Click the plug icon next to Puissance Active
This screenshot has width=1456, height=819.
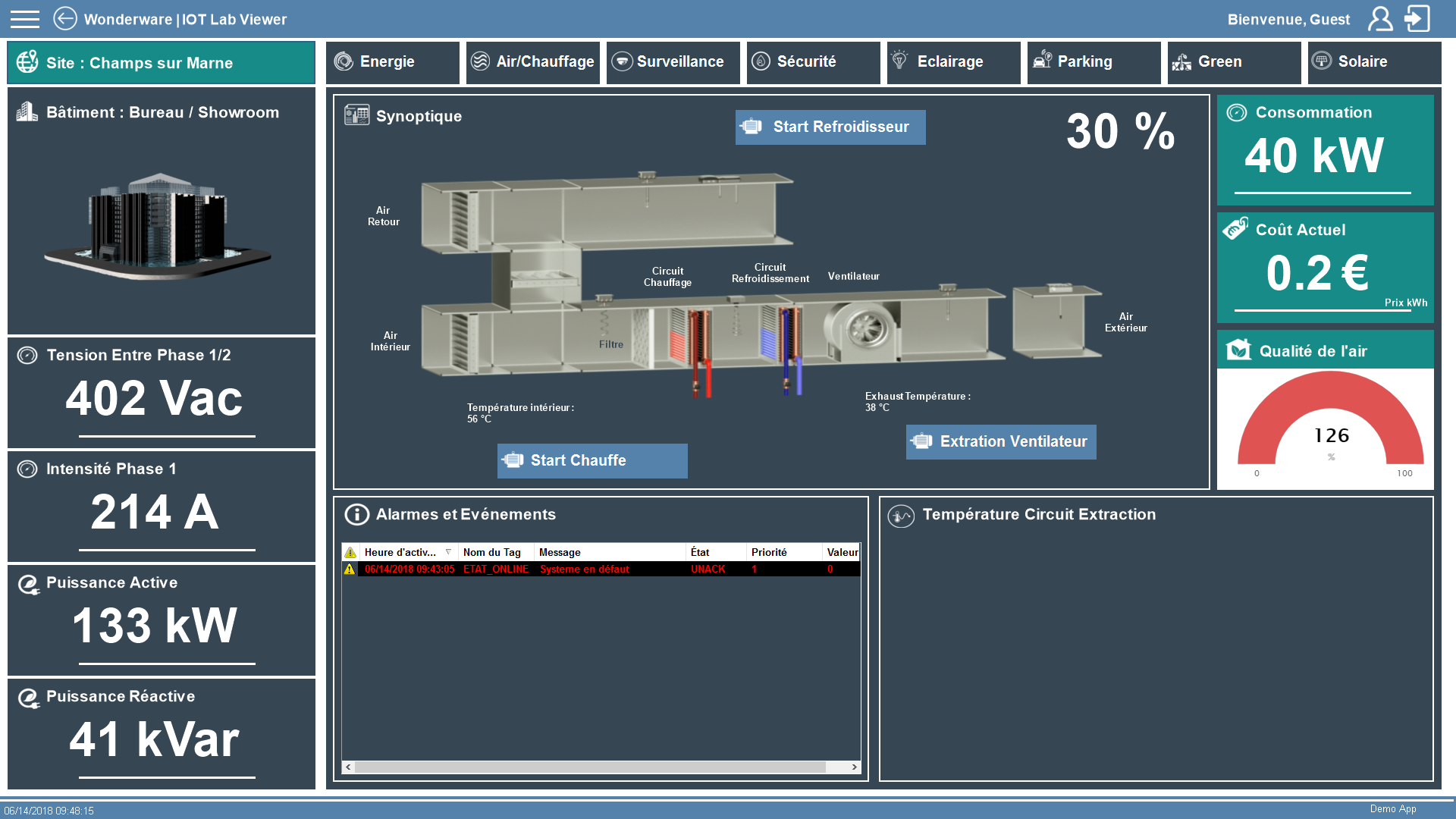[x=29, y=584]
